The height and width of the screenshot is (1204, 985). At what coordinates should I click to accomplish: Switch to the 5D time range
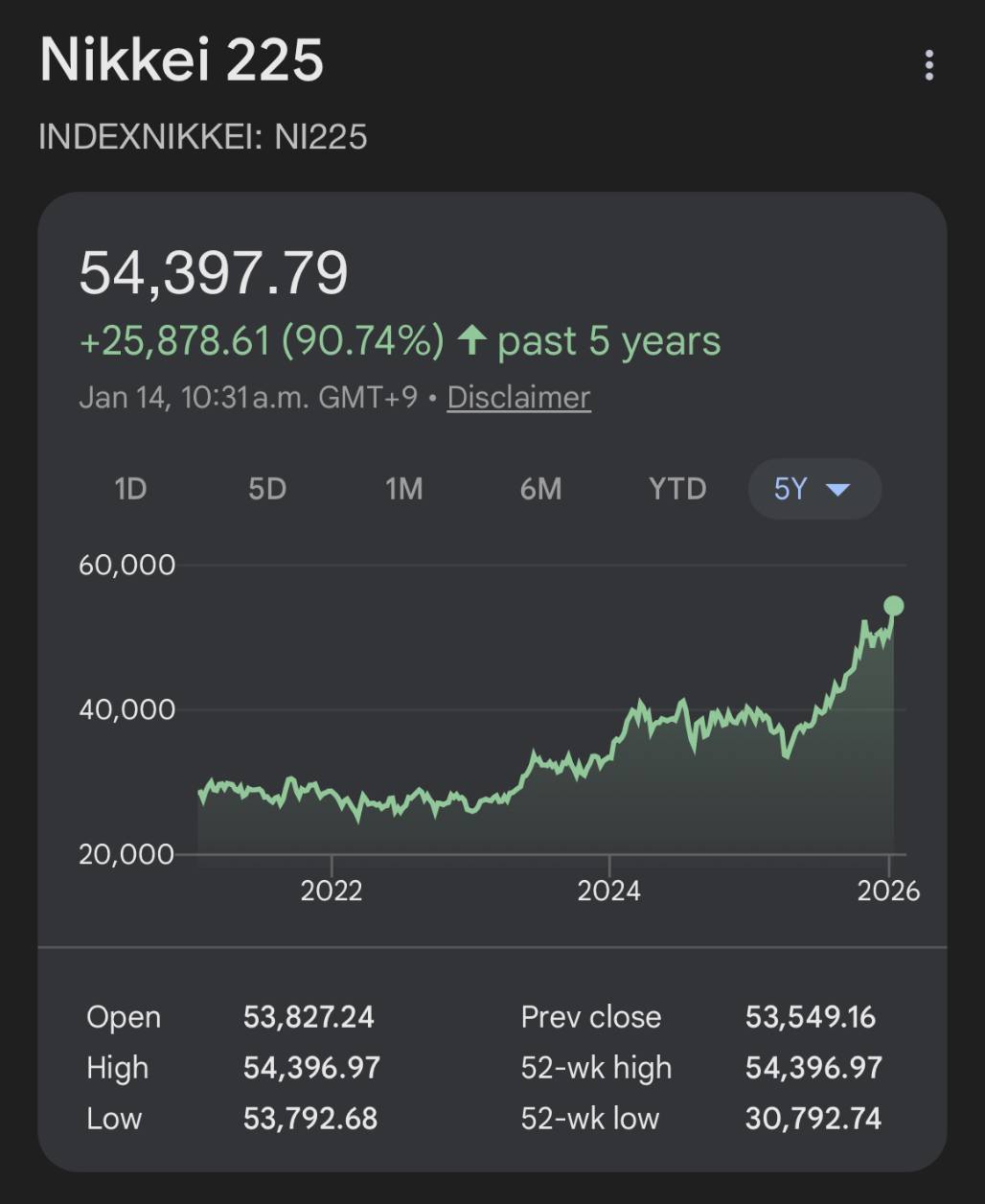point(267,489)
